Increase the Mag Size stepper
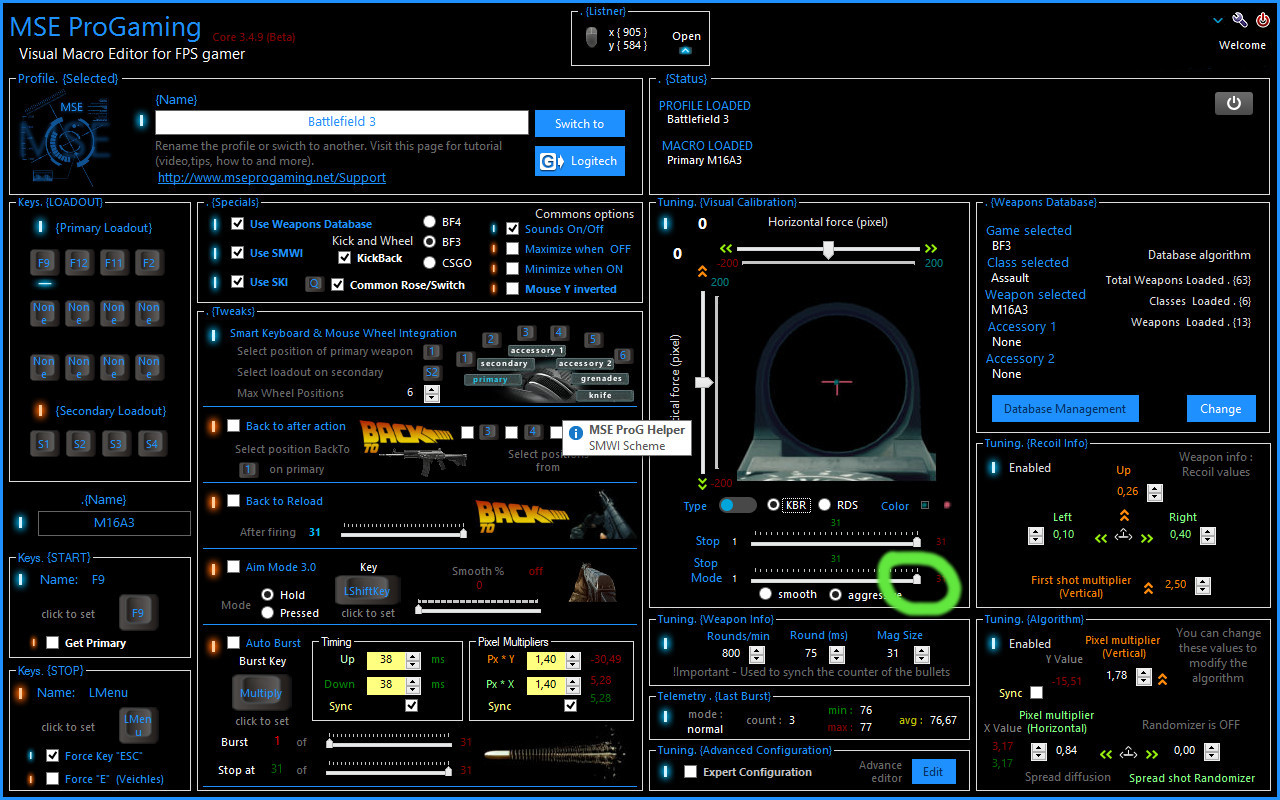 pyautogui.click(x=921, y=649)
